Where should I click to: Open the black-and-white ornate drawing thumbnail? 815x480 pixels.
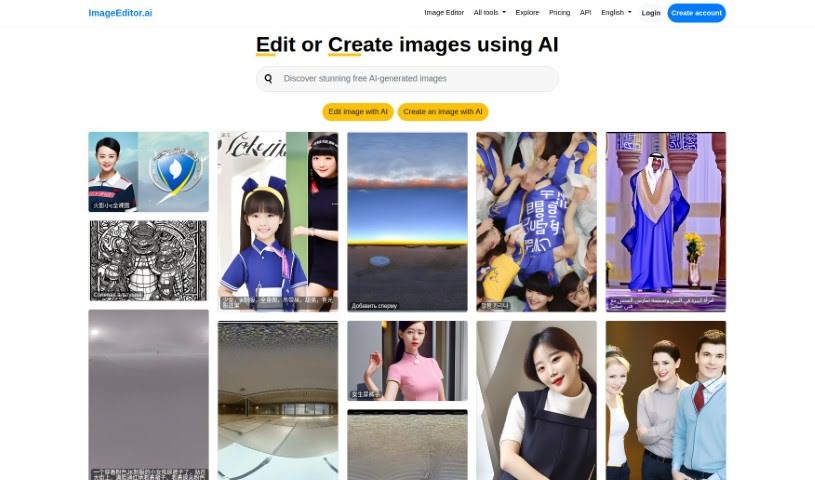click(x=149, y=261)
